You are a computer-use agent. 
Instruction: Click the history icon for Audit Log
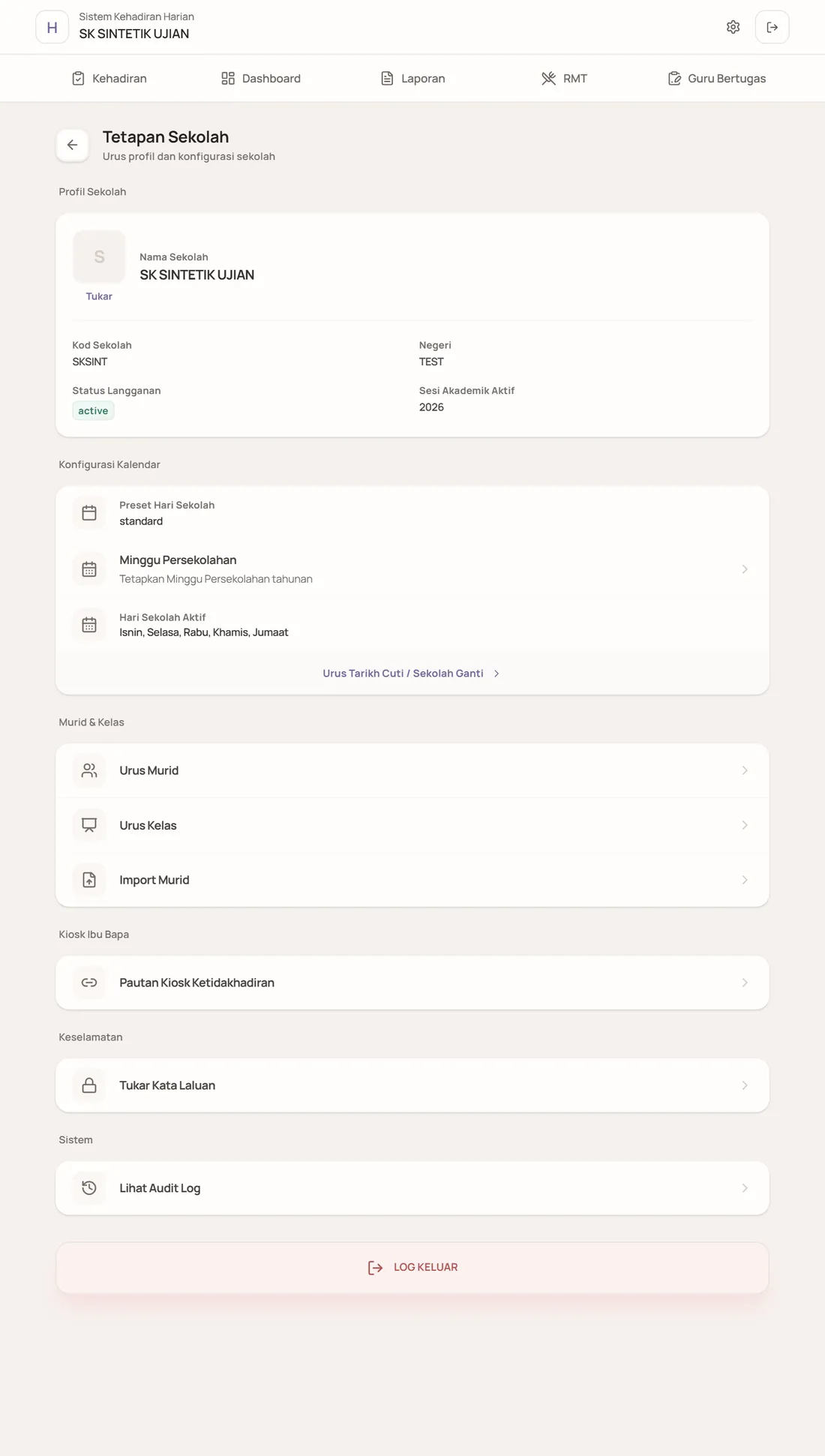(x=89, y=1188)
